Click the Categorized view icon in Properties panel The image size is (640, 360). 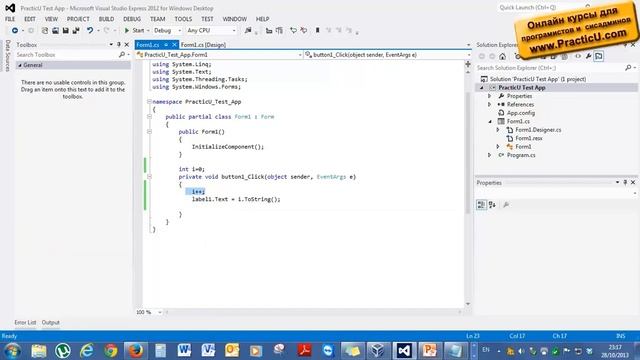481,205
